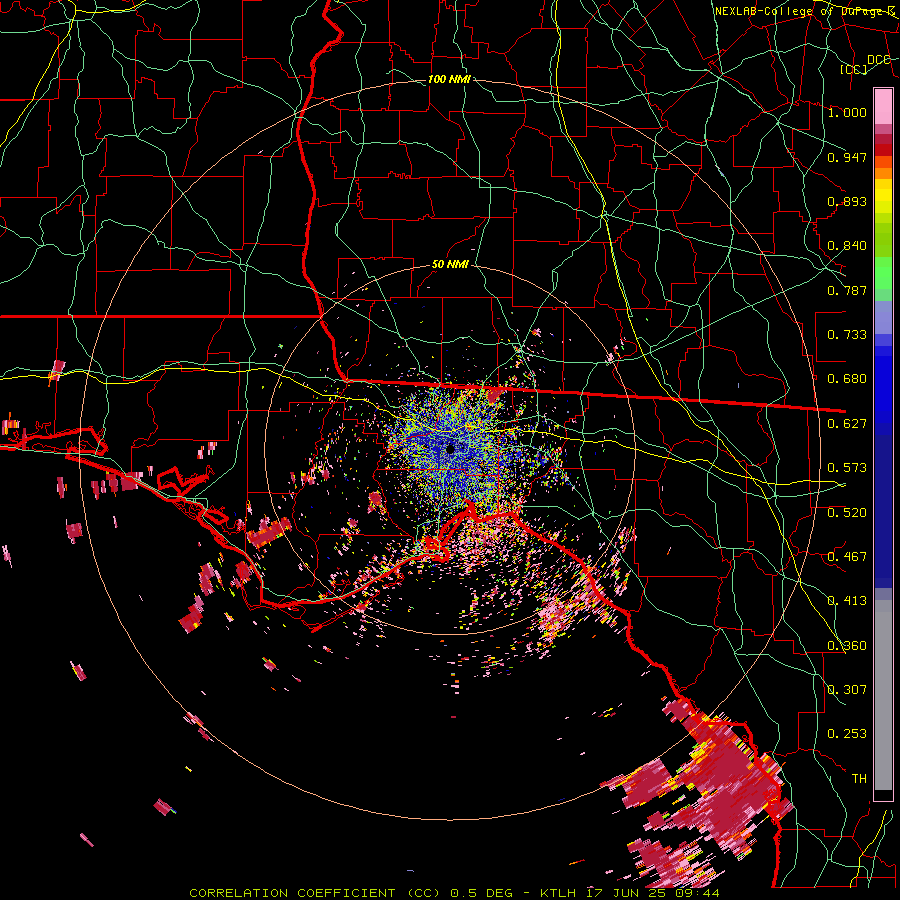Pick the bright green color bar segment

coord(883,273)
